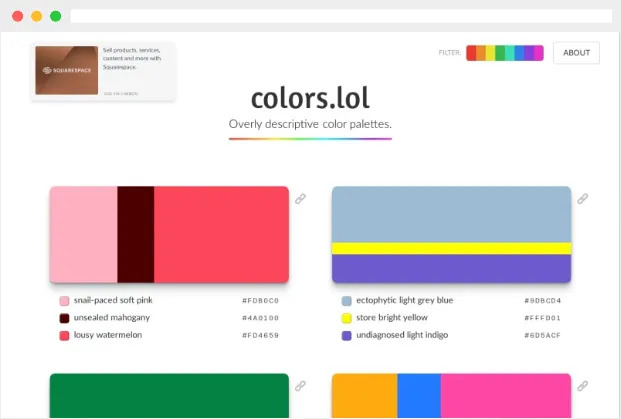Copy link icon for pink mahogany watermelon palette
Screen dimensions: 621x419
[300, 198]
